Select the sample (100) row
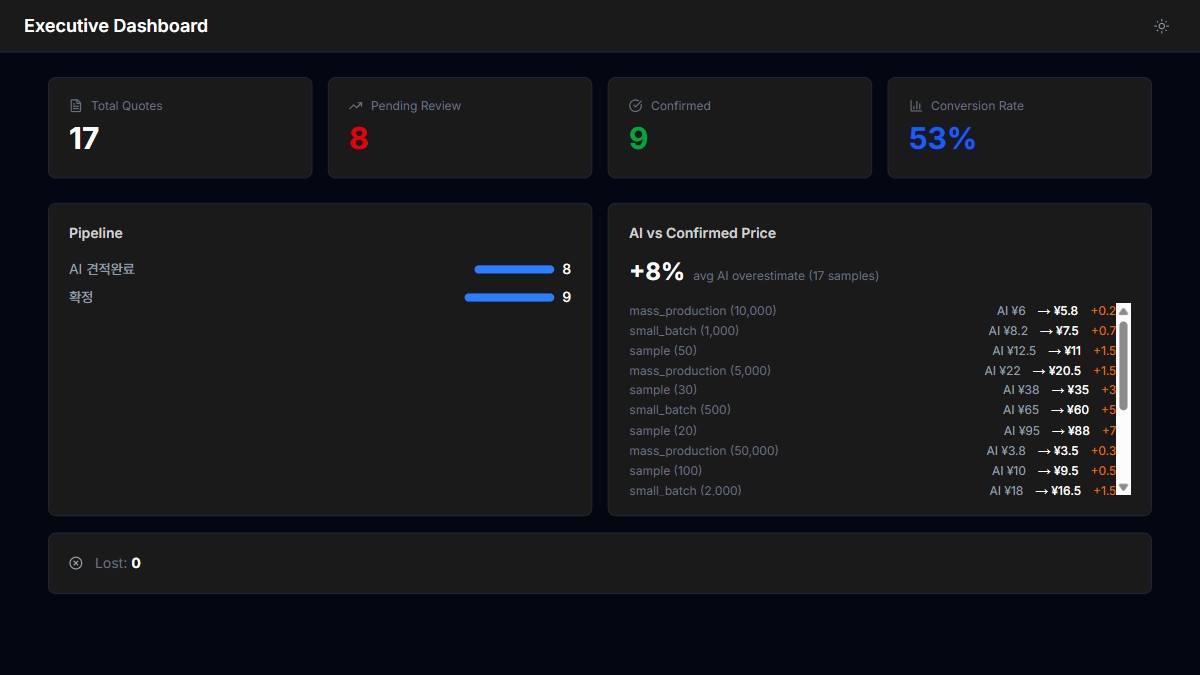Screen dimensions: 1200x675 (873, 471)
